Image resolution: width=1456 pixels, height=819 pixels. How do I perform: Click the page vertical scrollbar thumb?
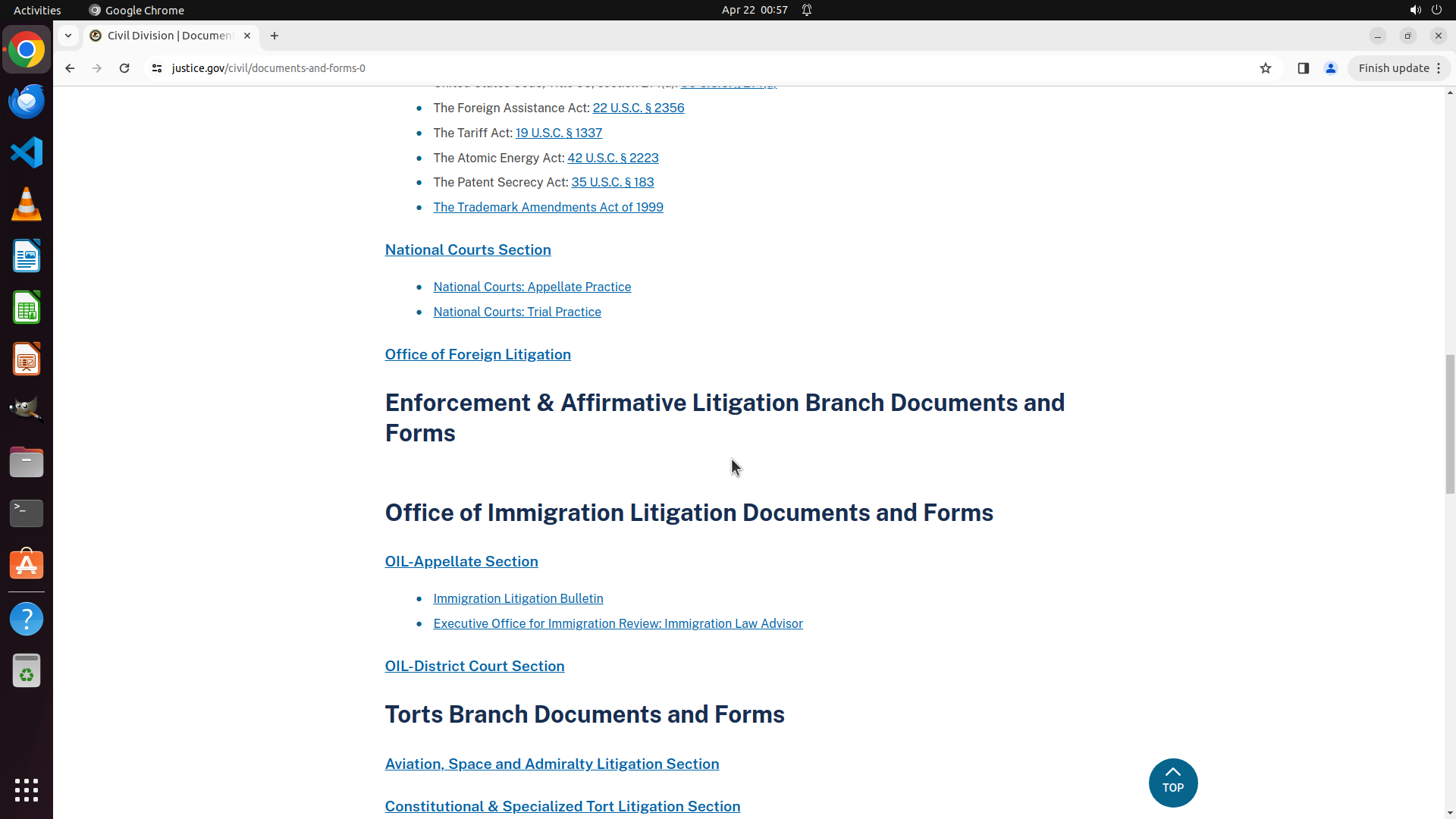pos(1450,423)
